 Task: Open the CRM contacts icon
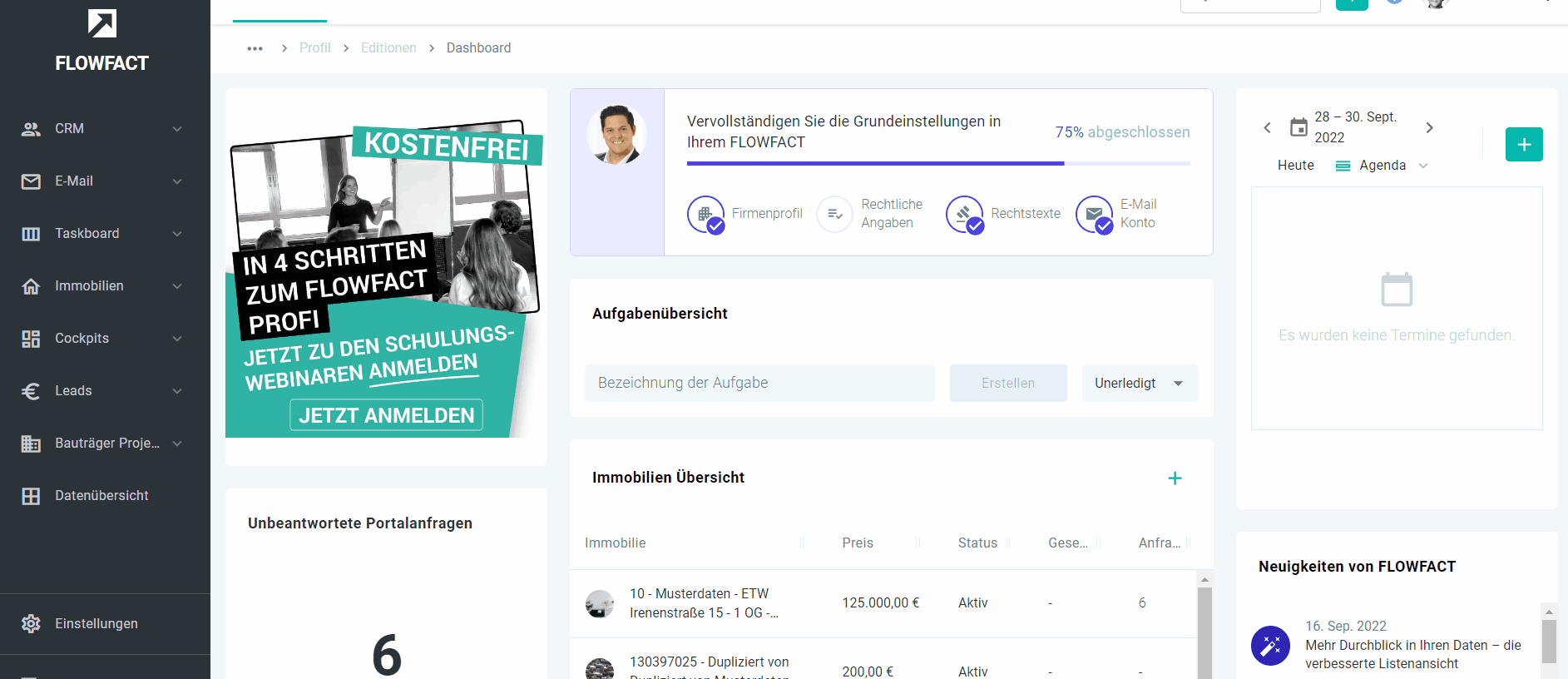click(31, 129)
